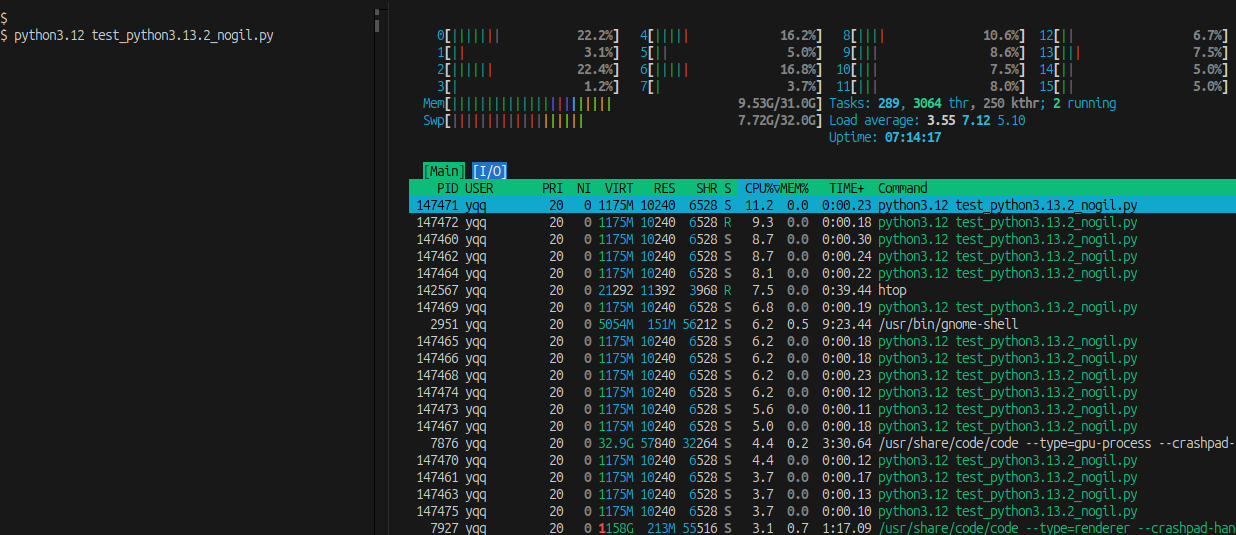Select process row with PID 147460
1236x535 pixels.
click(822, 239)
